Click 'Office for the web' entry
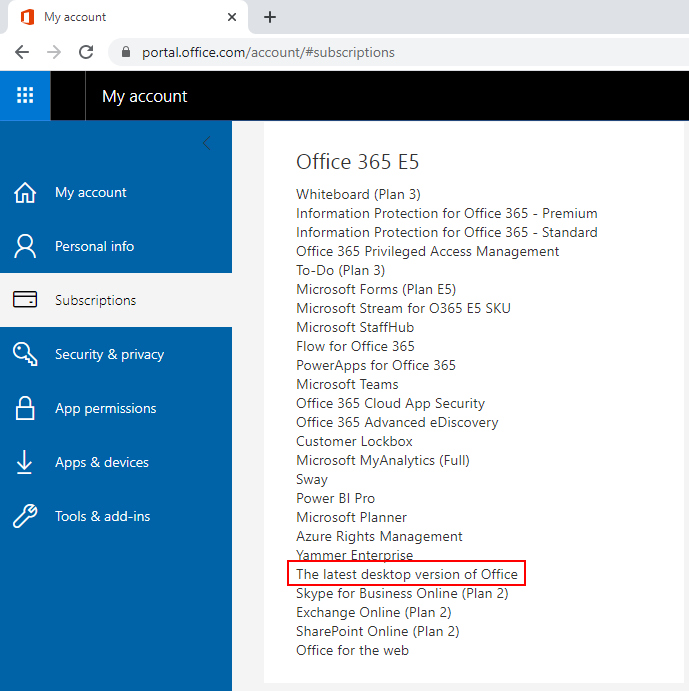689x691 pixels. pos(352,650)
